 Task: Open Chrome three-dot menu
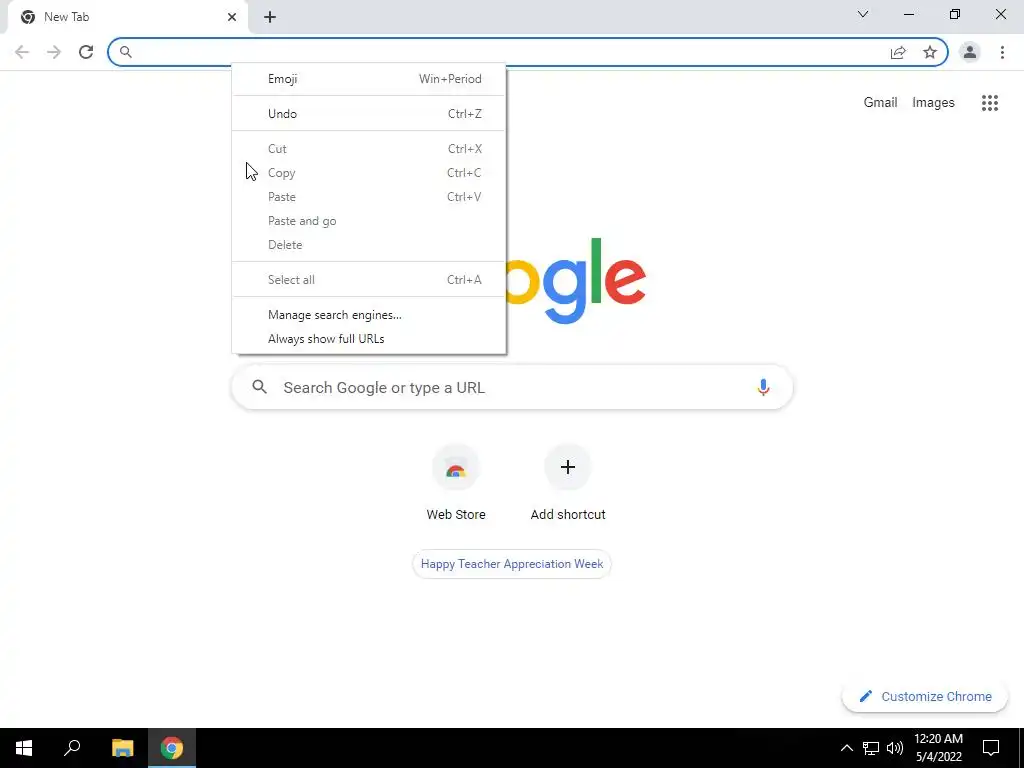(x=1002, y=52)
